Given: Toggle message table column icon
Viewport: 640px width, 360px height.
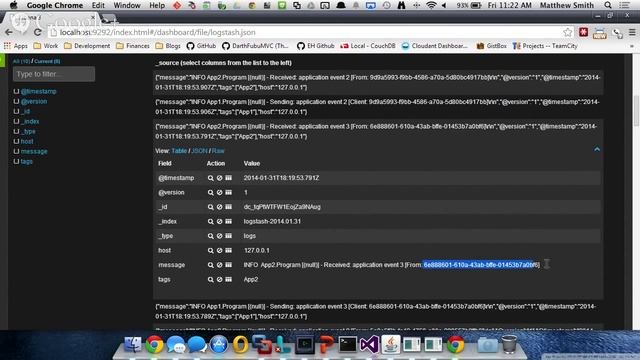Looking at the screenshot, I should tap(229, 265).
